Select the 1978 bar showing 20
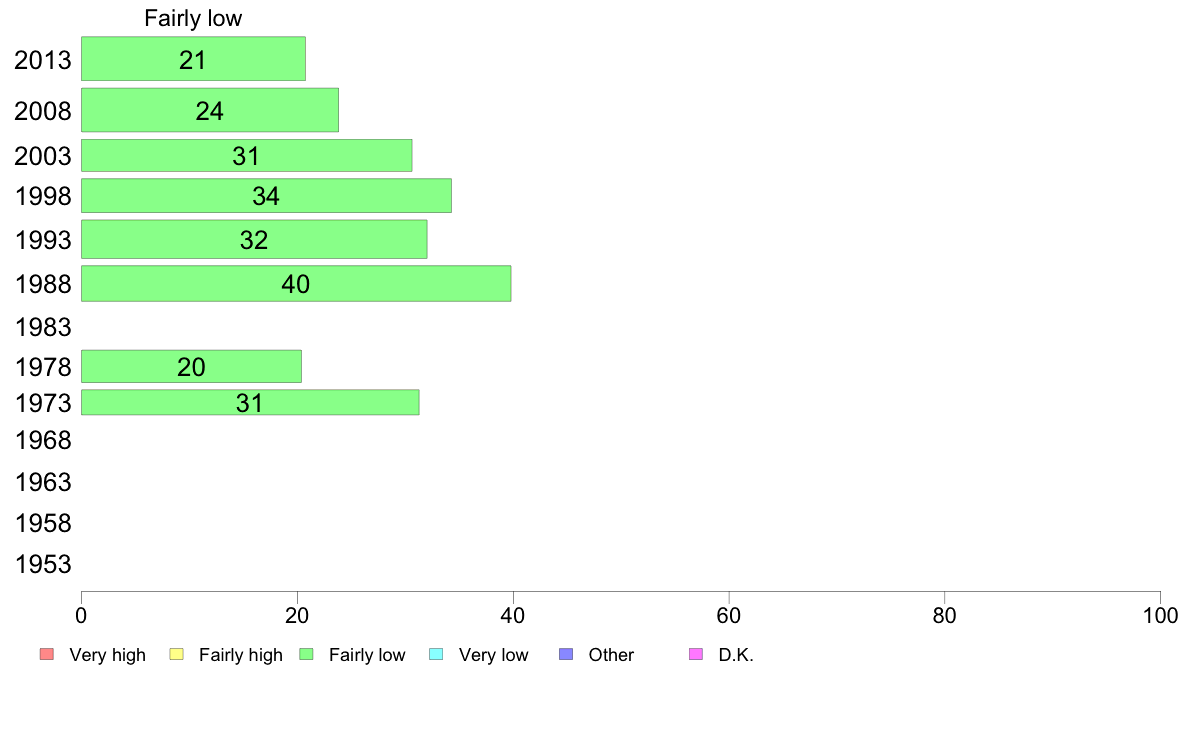Screen dimensions: 1188x736 click(x=191, y=366)
